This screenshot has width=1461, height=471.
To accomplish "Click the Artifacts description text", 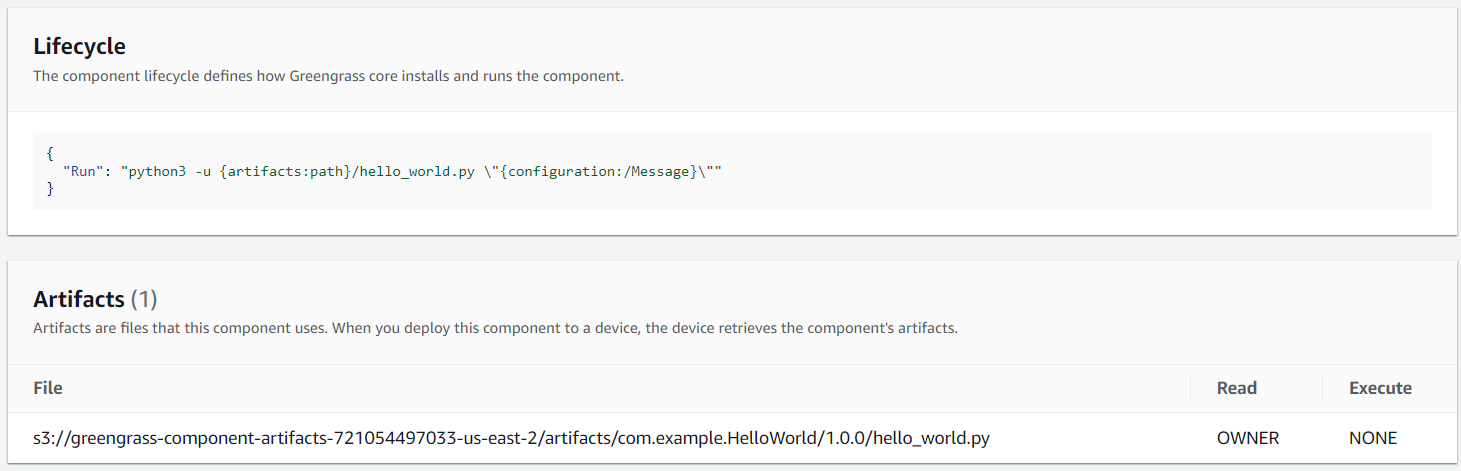I will click(495, 328).
